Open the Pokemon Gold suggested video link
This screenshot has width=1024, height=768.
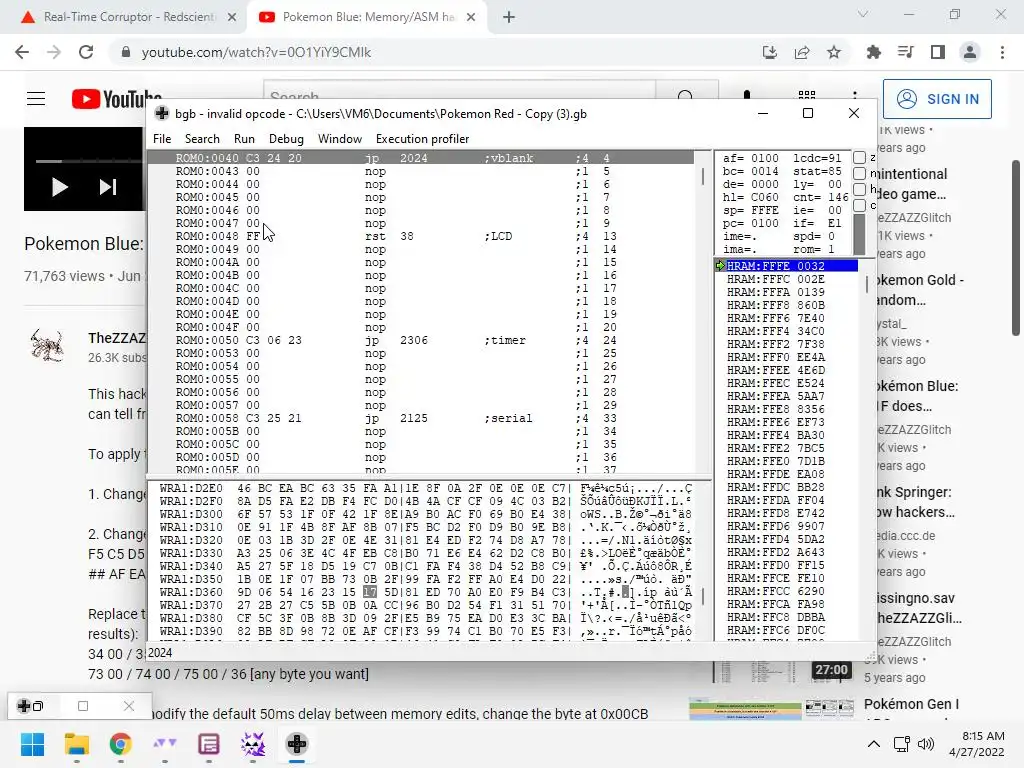click(920, 290)
